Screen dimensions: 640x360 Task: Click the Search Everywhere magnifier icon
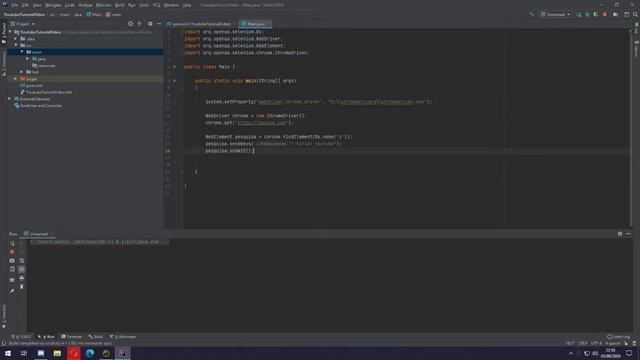click(635, 14)
